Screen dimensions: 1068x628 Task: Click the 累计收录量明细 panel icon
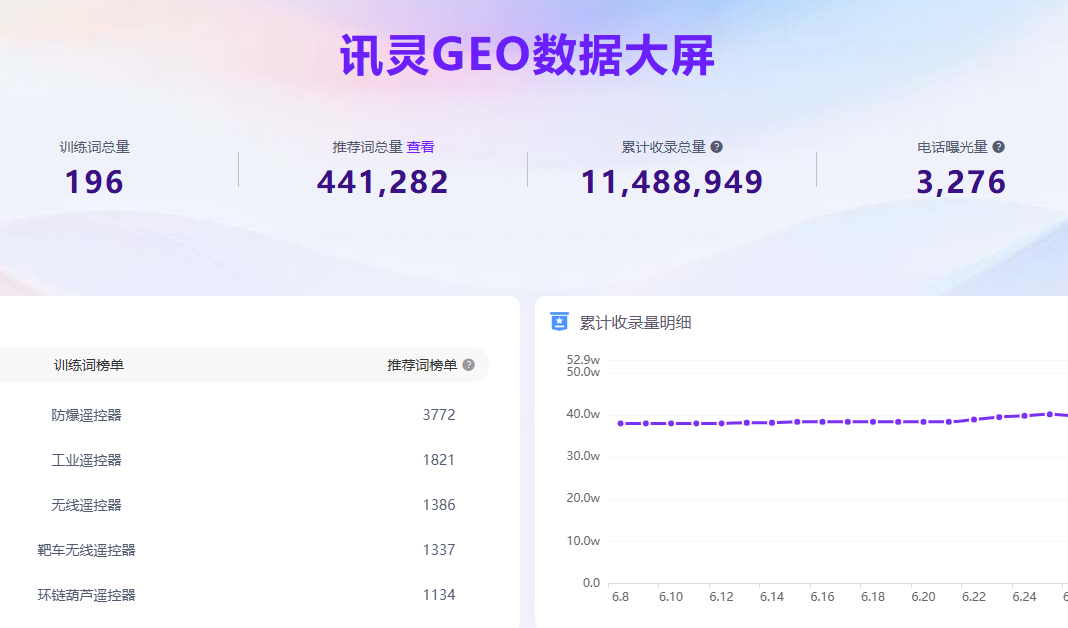pos(559,321)
